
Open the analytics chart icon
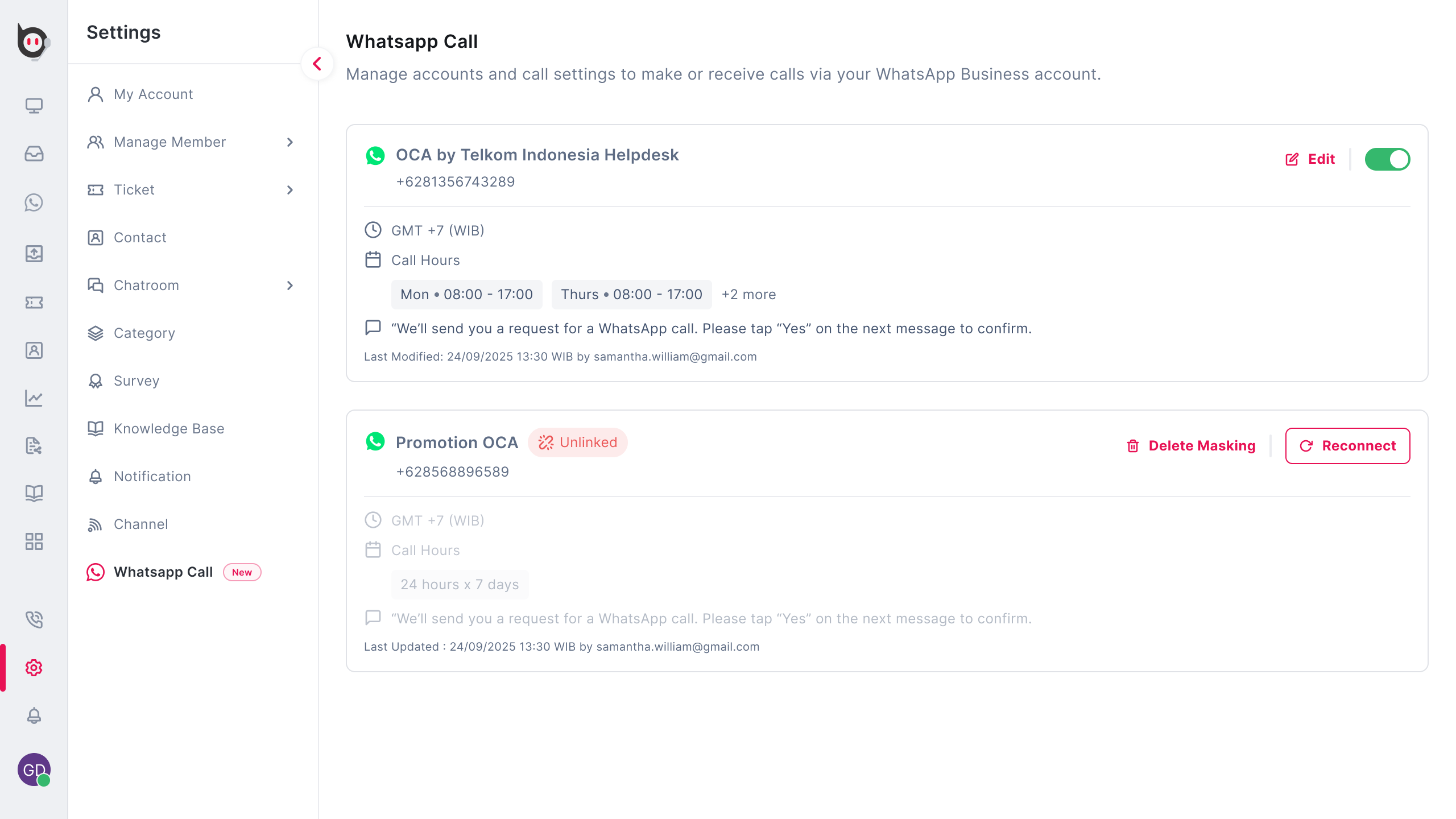34,398
